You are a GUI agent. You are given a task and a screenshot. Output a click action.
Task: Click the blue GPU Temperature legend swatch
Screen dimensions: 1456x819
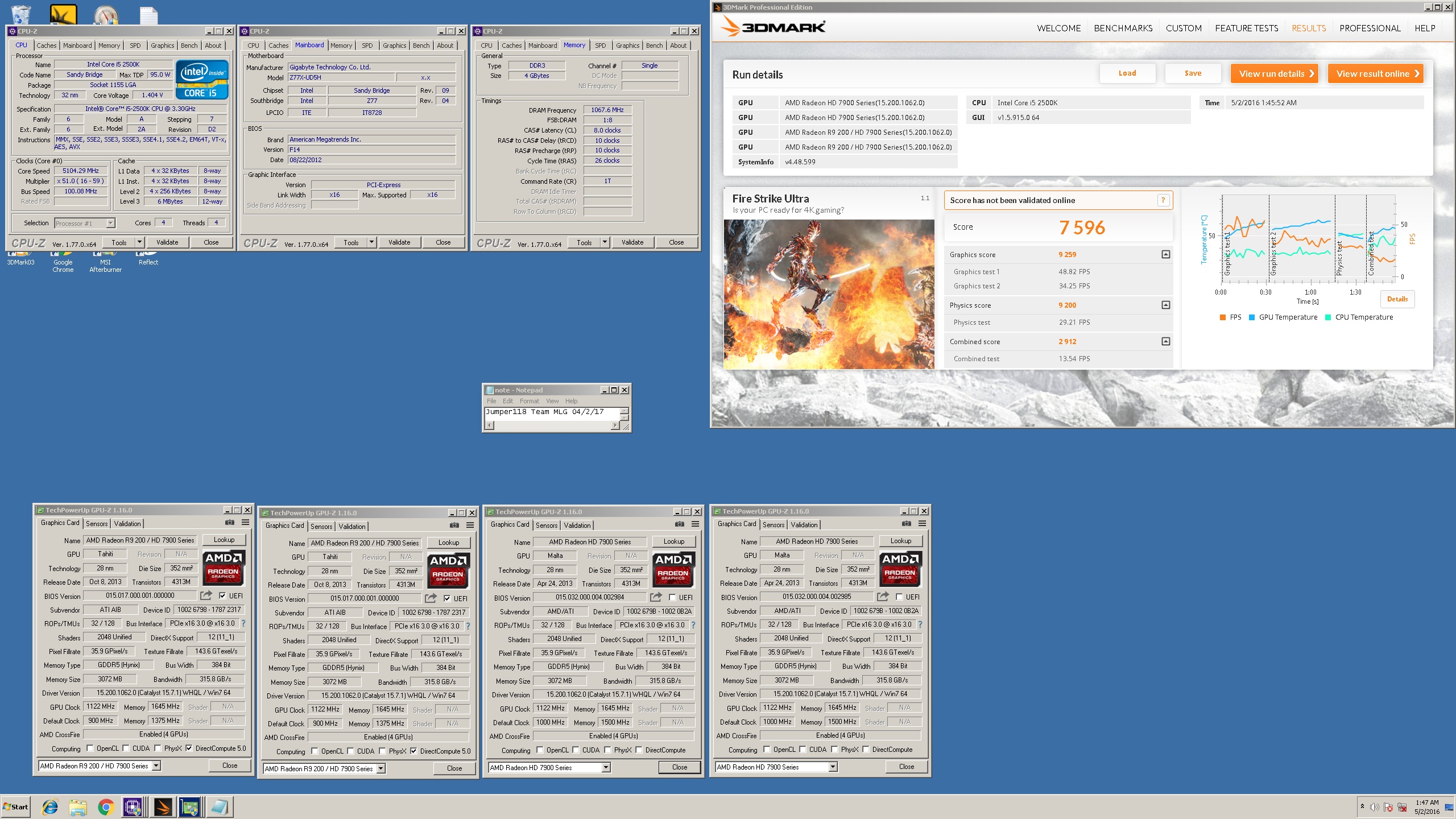(1252, 317)
